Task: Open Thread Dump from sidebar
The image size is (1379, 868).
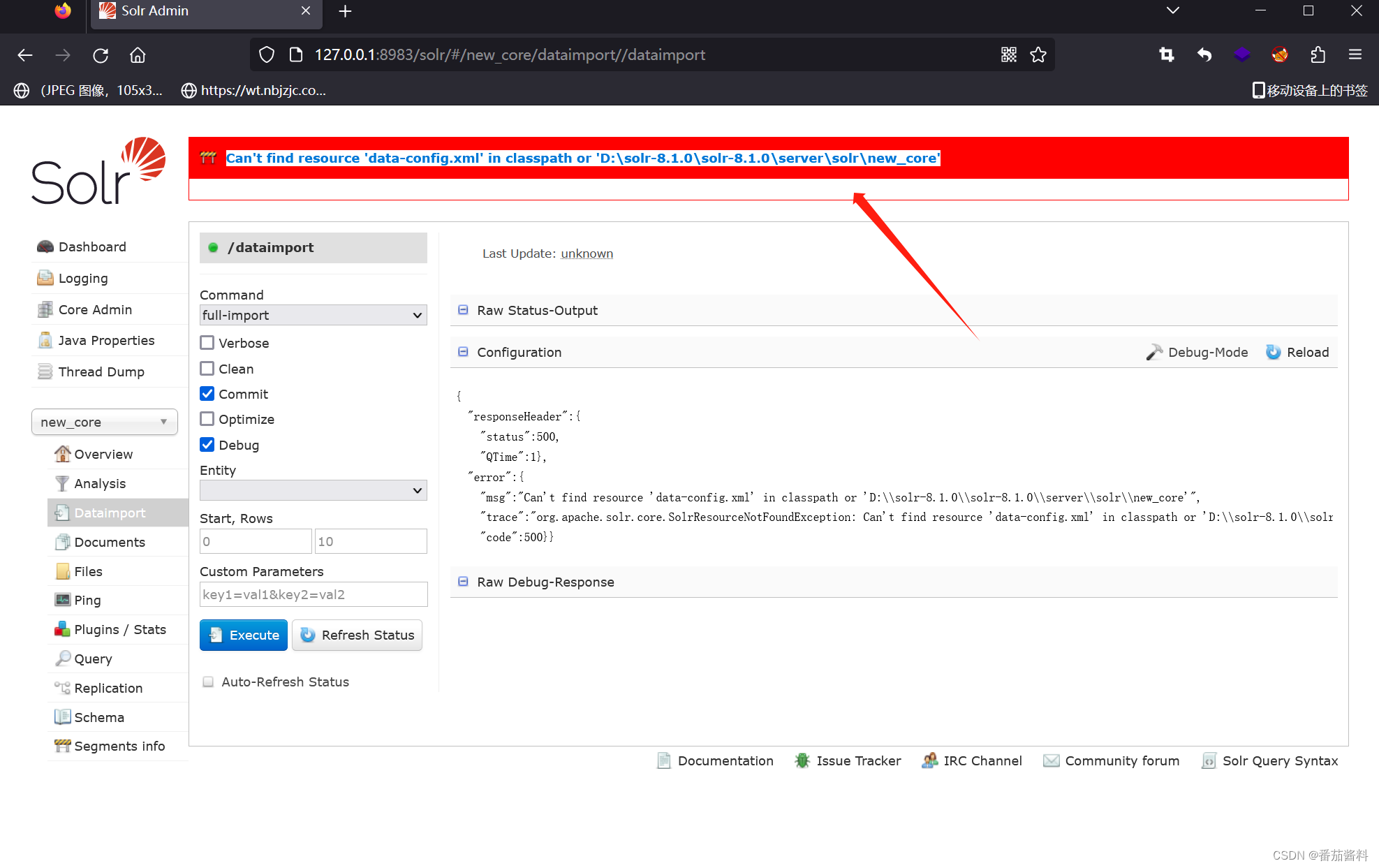Action: point(101,372)
